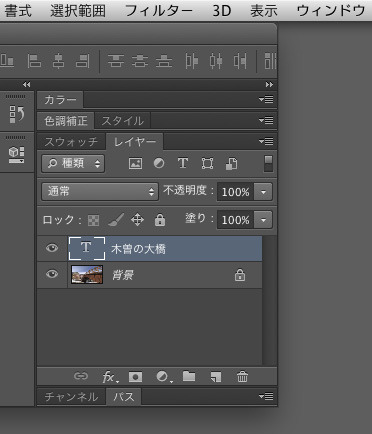Delete layer with the trash icon
The image size is (372, 434).
pyautogui.click(x=242, y=377)
